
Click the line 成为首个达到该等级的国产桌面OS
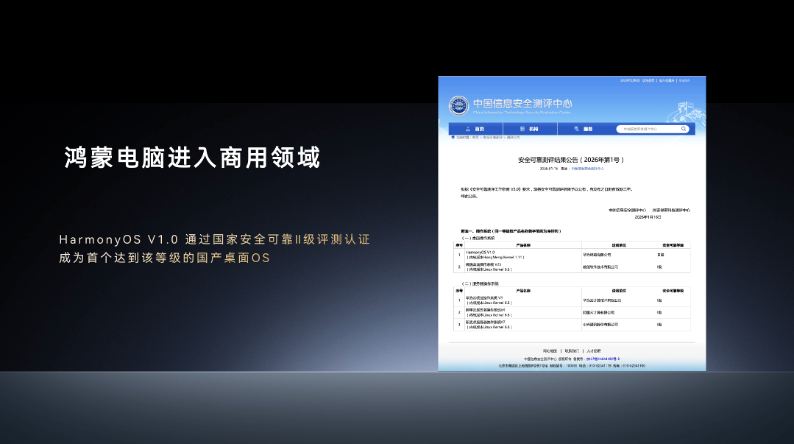tap(165, 258)
